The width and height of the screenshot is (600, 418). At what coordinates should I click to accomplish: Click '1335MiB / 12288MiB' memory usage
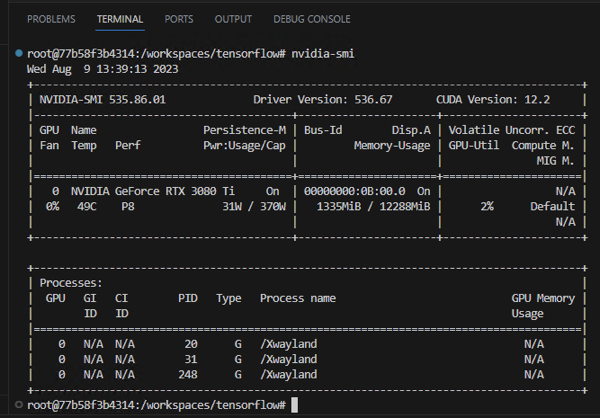point(373,206)
